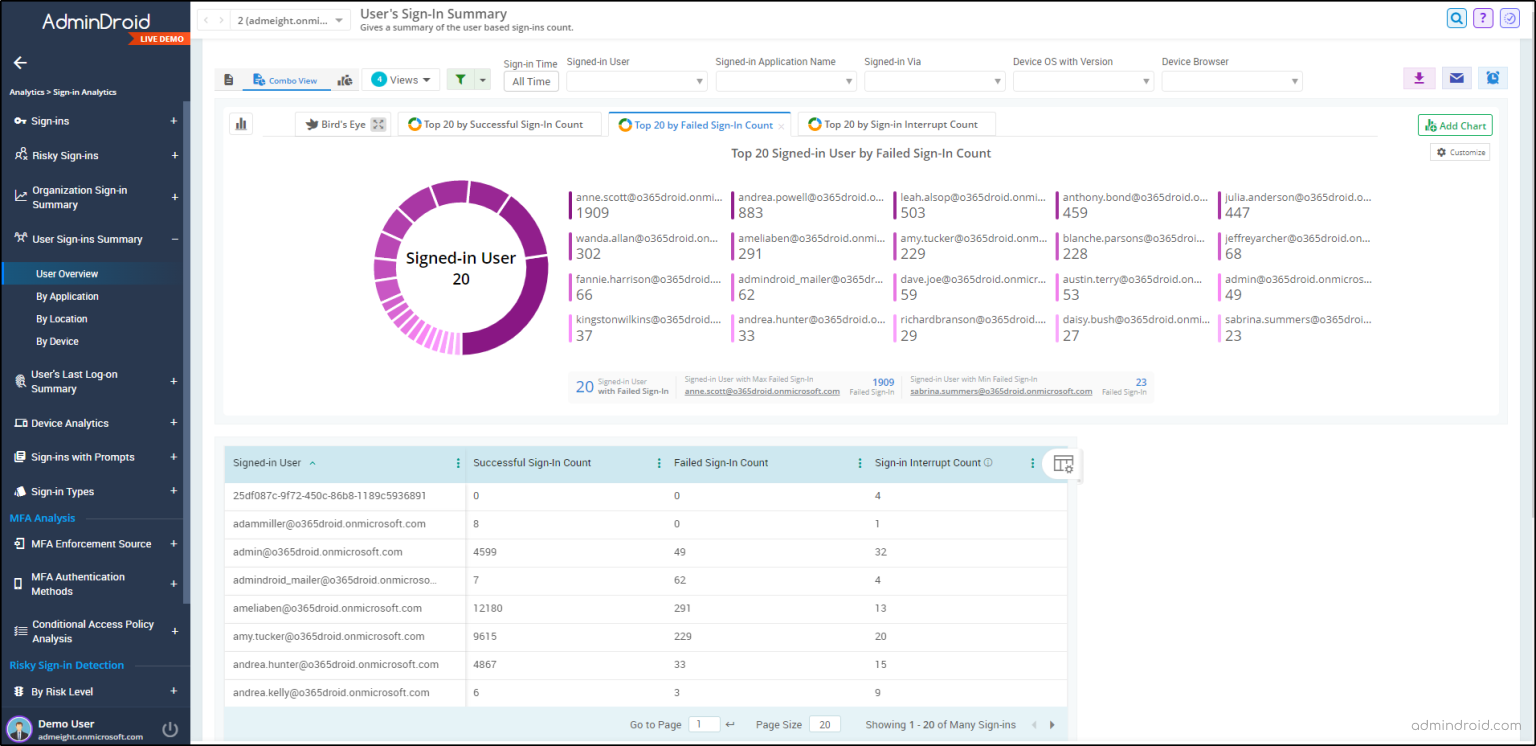Open the Device Browser filter dropdown
The image size is (1536, 746).
point(1232,80)
